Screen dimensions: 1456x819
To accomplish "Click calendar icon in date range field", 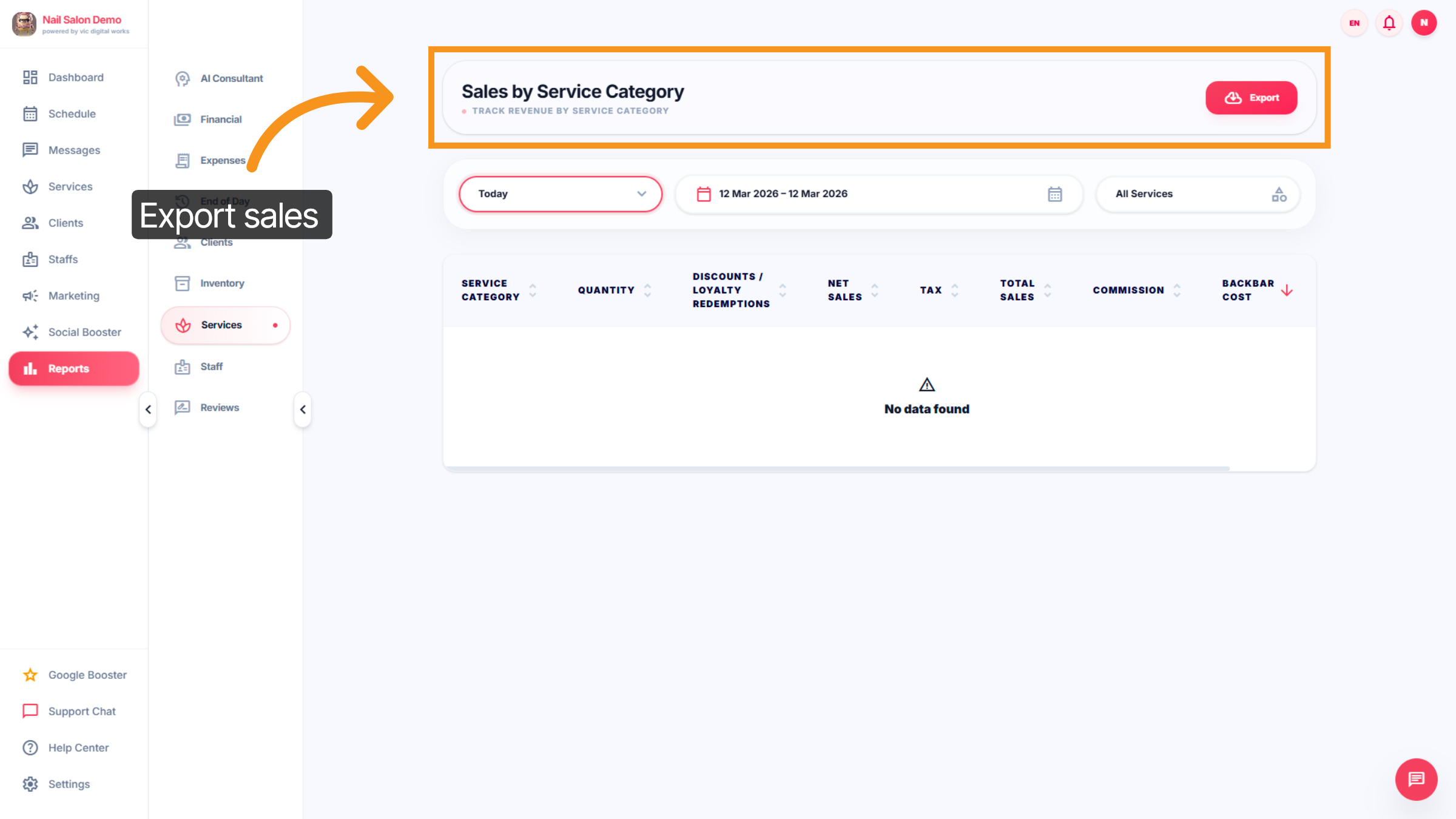I will click(x=1054, y=194).
